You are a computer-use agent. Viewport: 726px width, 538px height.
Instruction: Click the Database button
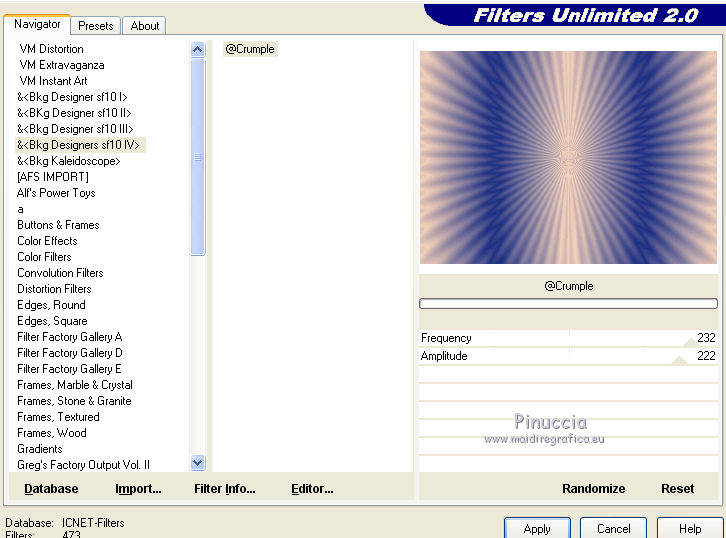click(x=51, y=489)
